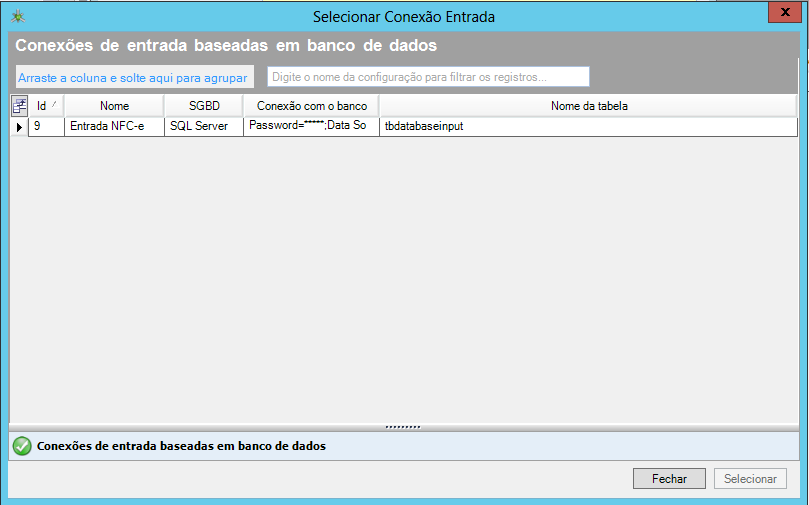This screenshot has height=505, width=809.
Task: Close the Selecionar Conexão Entrada window
Action: click(785, 12)
